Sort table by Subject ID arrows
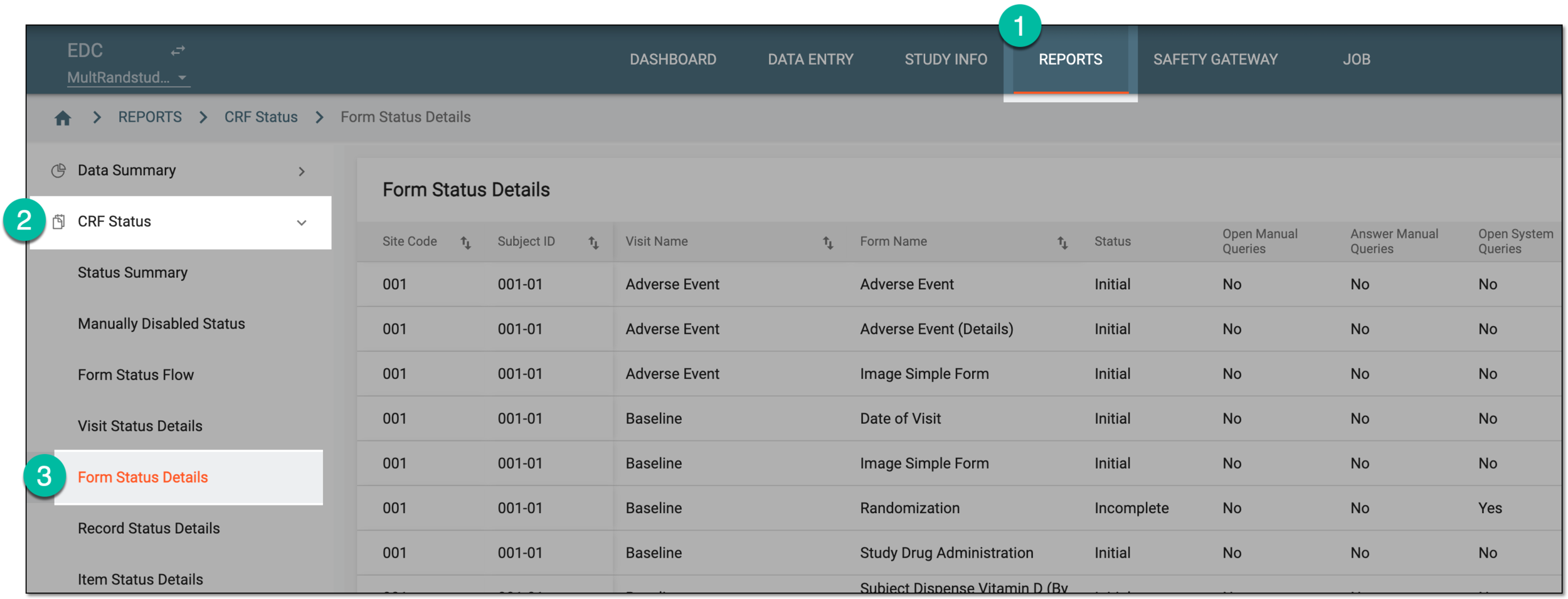 pos(593,242)
